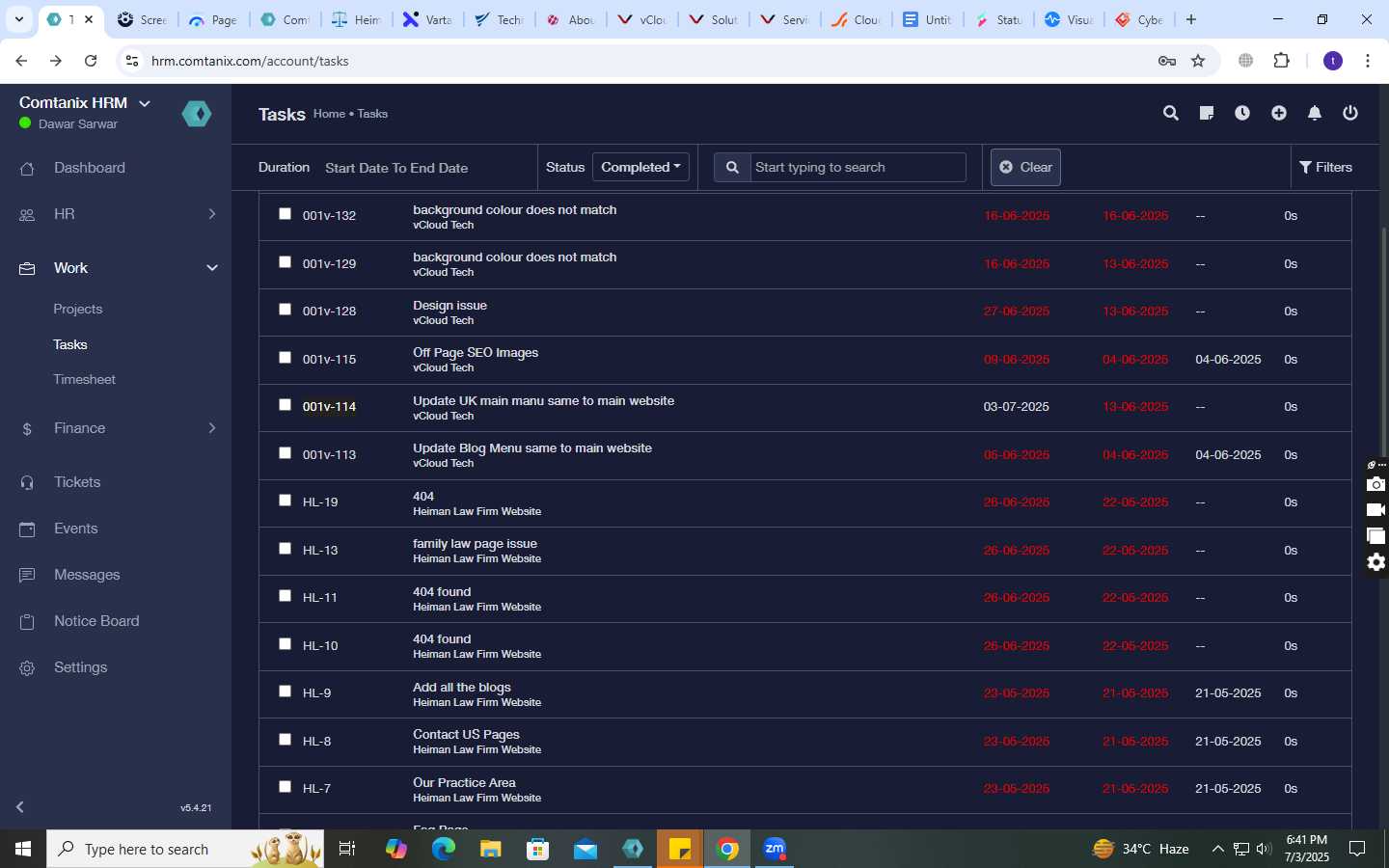This screenshot has height=868, width=1389.
Task: Check the box for task HL-7
Action: click(x=285, y=787)
